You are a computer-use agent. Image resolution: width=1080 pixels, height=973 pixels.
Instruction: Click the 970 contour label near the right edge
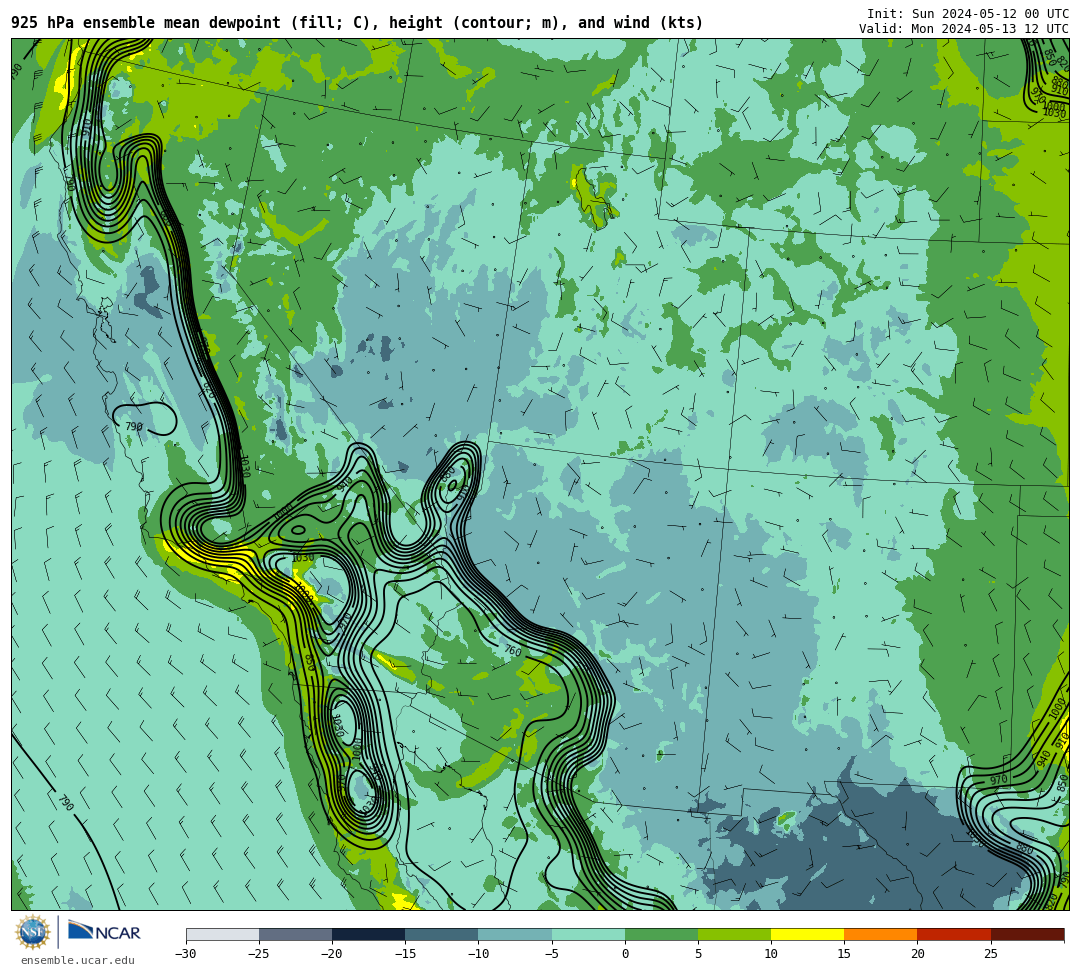pyautogui.click(x=999, y=780)
